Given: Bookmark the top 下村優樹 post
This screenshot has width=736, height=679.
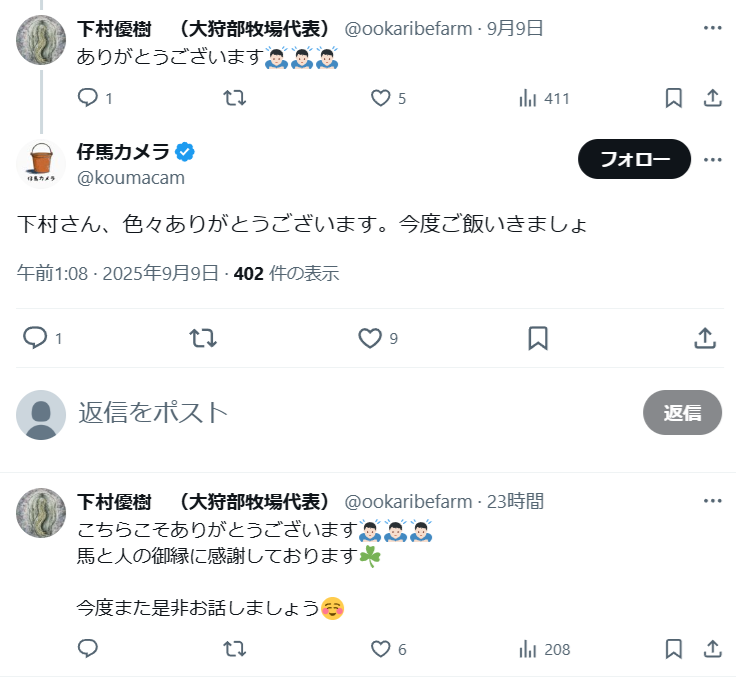Looking at the screenshot, I should point(673,98).
